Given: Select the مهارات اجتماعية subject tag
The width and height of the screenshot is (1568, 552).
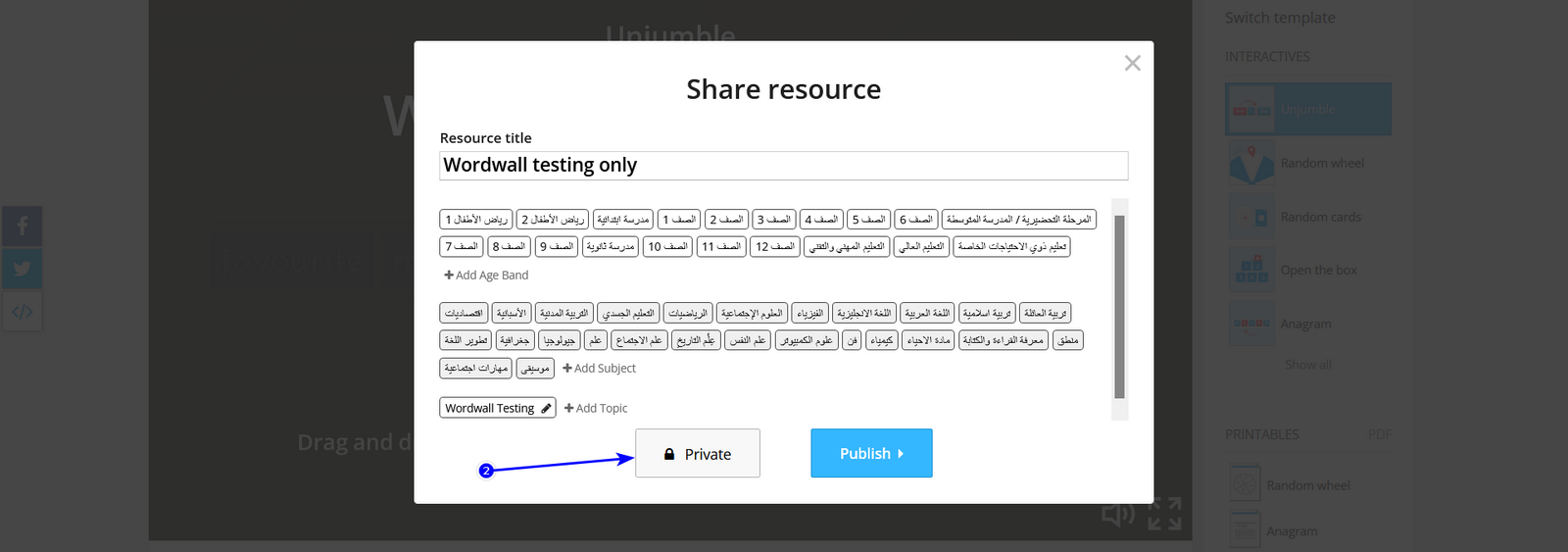Looking at the screenshot, I should click(476, 369).
